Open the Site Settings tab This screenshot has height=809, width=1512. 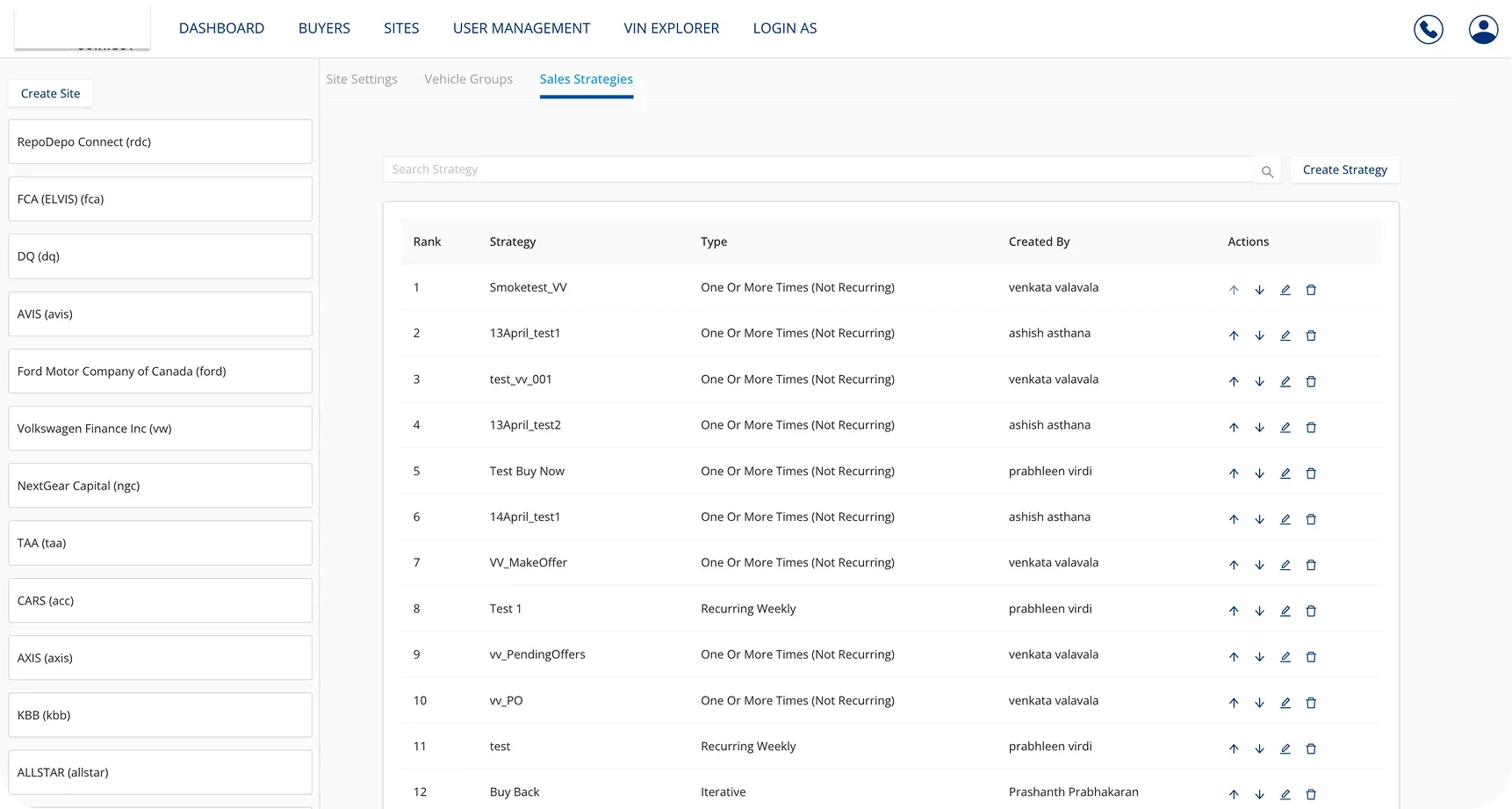click(361, 79)
